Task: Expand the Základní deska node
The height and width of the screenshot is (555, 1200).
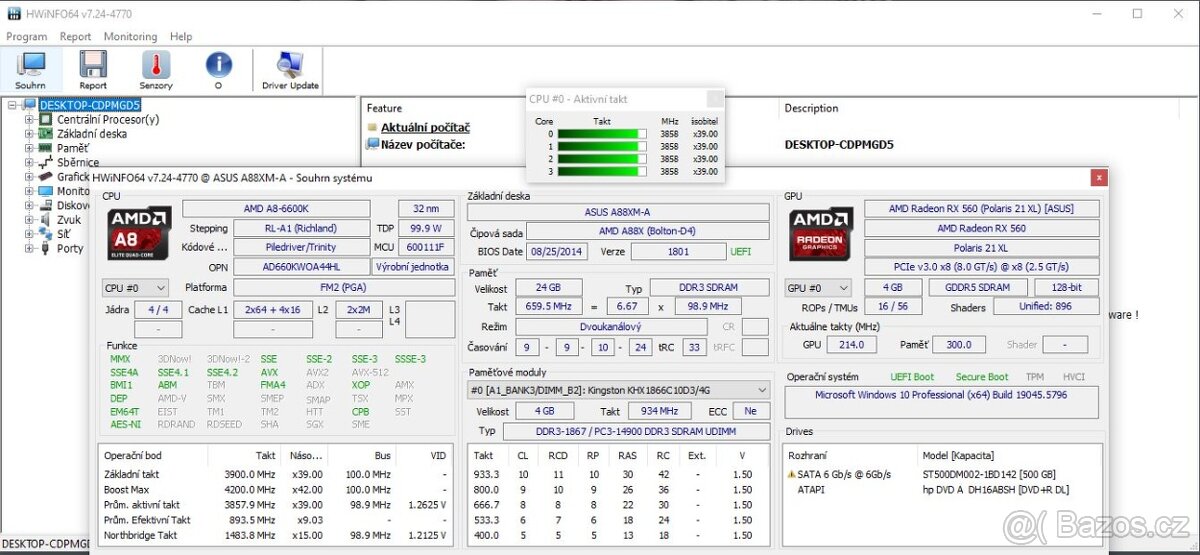Action: click(x=29, y=133)
